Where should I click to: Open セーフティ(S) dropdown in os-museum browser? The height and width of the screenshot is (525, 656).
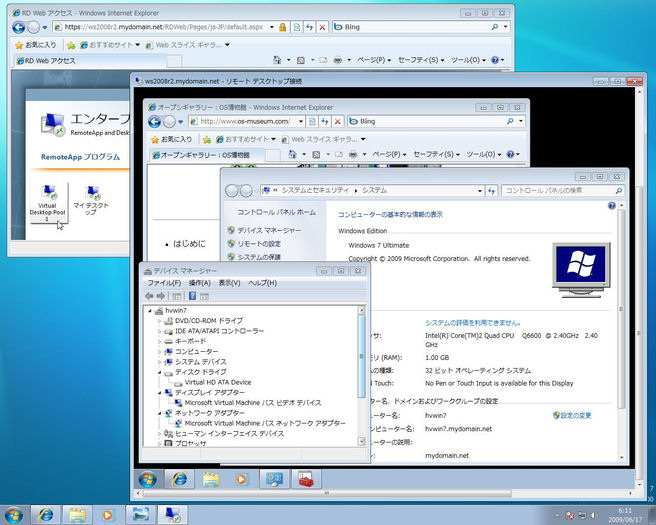click(436, 154)
